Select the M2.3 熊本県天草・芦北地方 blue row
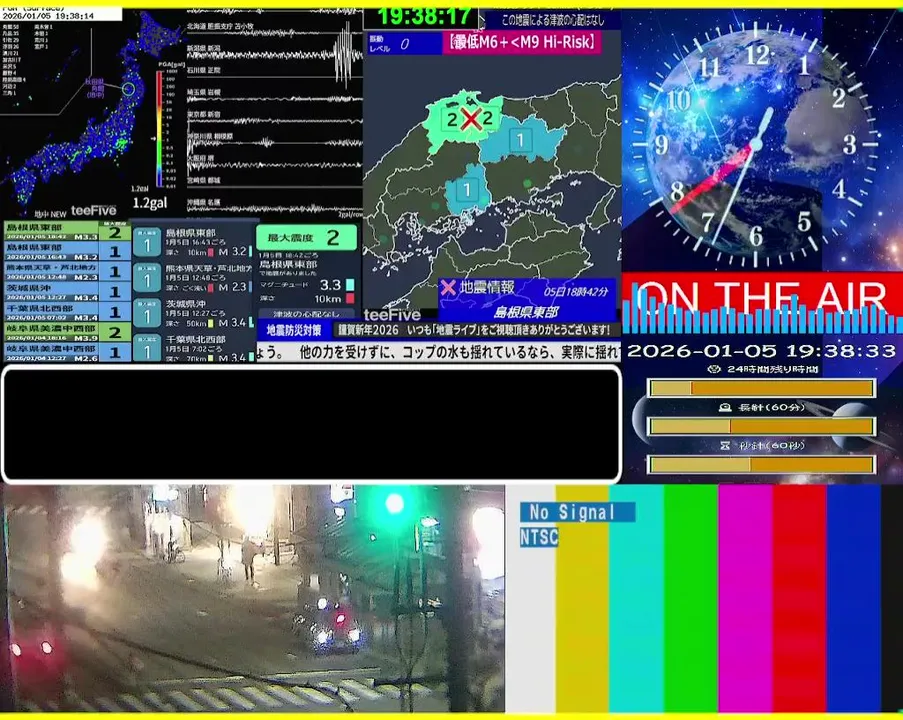This screenshot has width=903, height=720. coord(67,272)
